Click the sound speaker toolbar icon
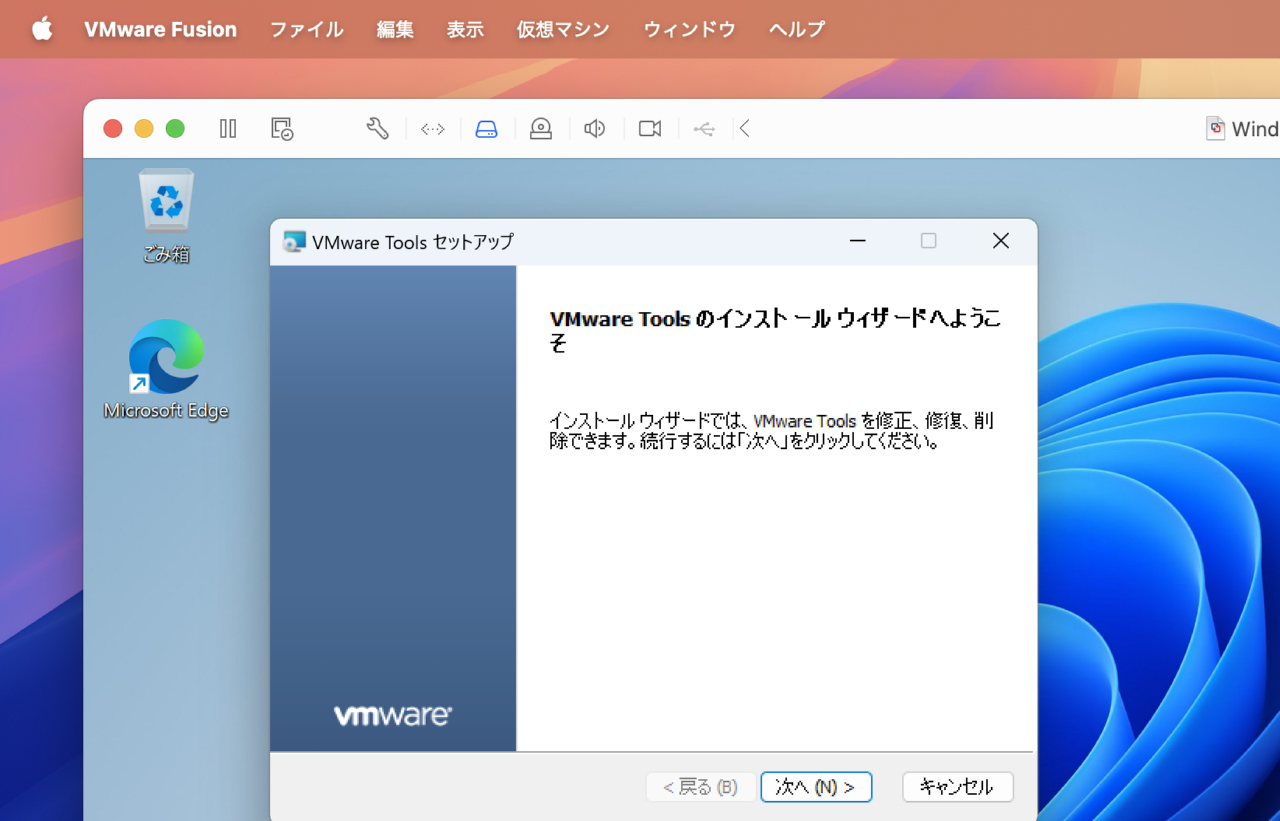This screenshot has height=821, width=1280. point(595,128)
